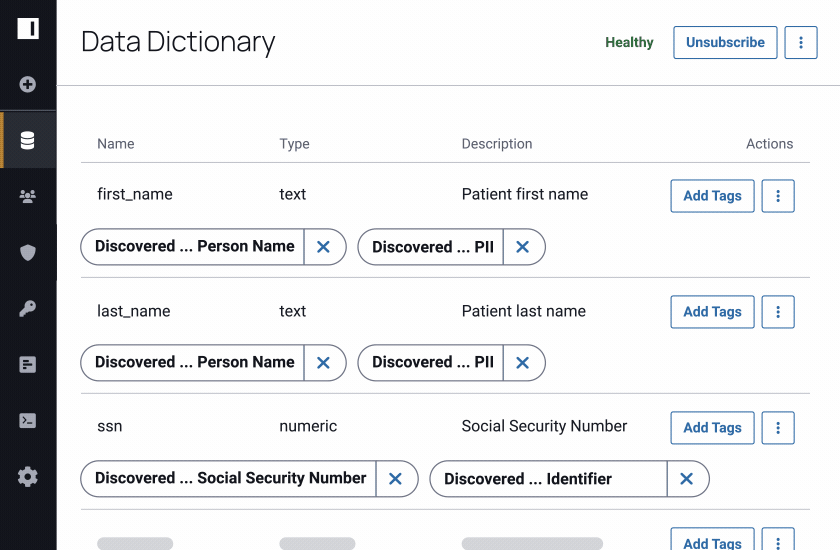Remove Identifier tag from ssn row

point(687,479)
